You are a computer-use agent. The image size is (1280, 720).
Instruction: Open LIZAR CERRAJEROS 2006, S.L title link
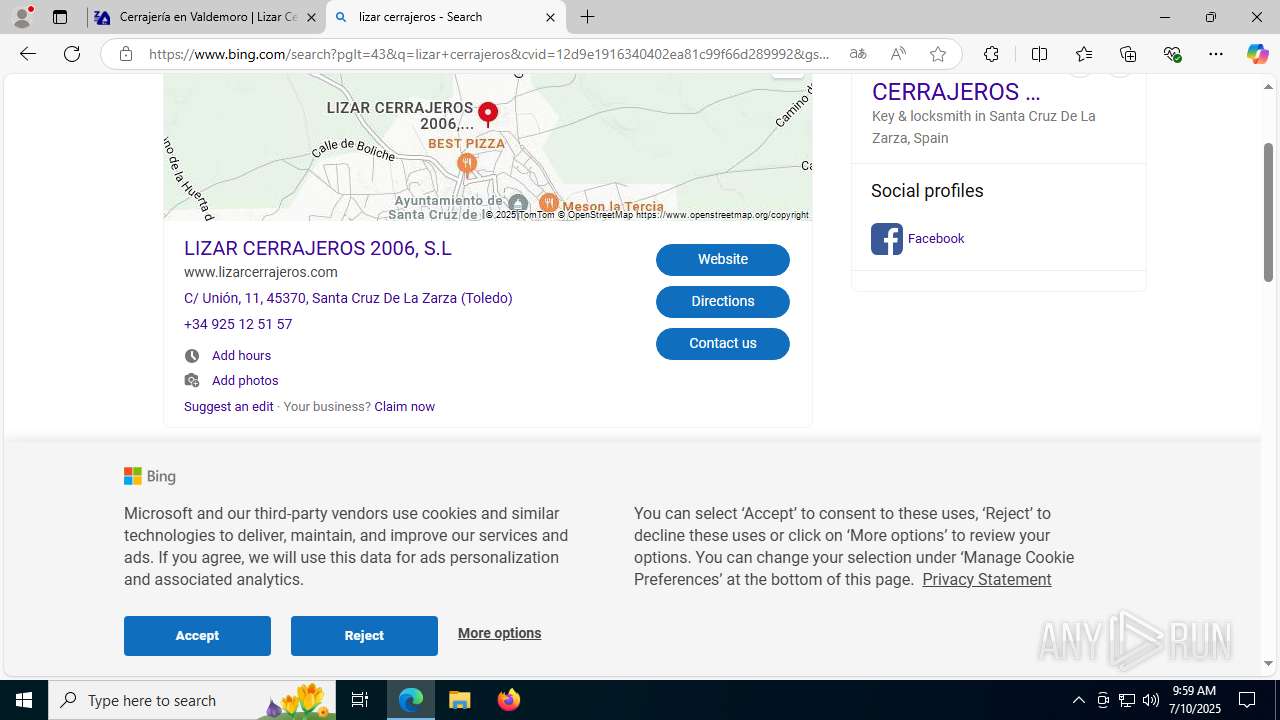318,248
